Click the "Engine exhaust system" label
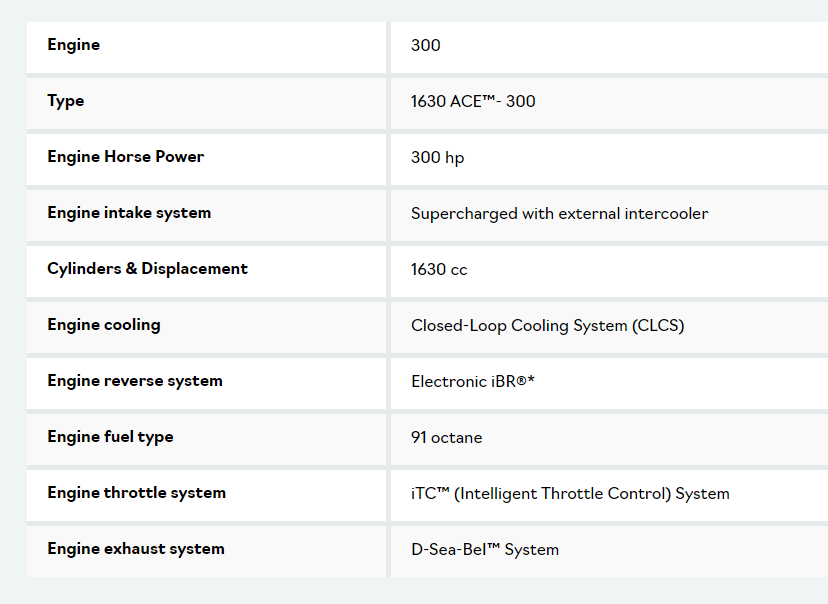The height and width of the screenshot is (604, 828). tap(136, 549)
